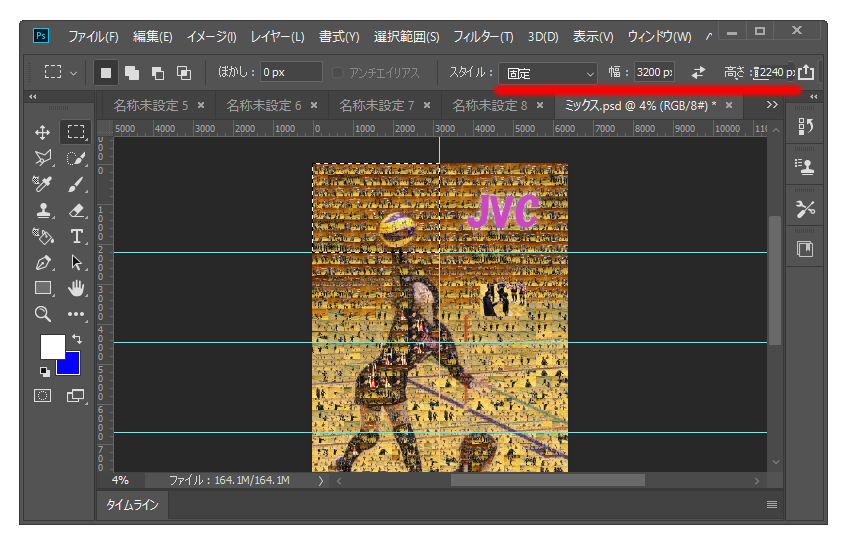850x550 pixels.
Task: Select the Path Selection tool
Action: (76, 262)
